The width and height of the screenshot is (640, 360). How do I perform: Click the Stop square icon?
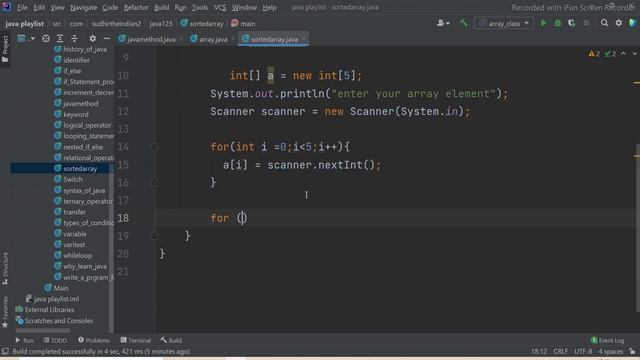click(586, 23)
